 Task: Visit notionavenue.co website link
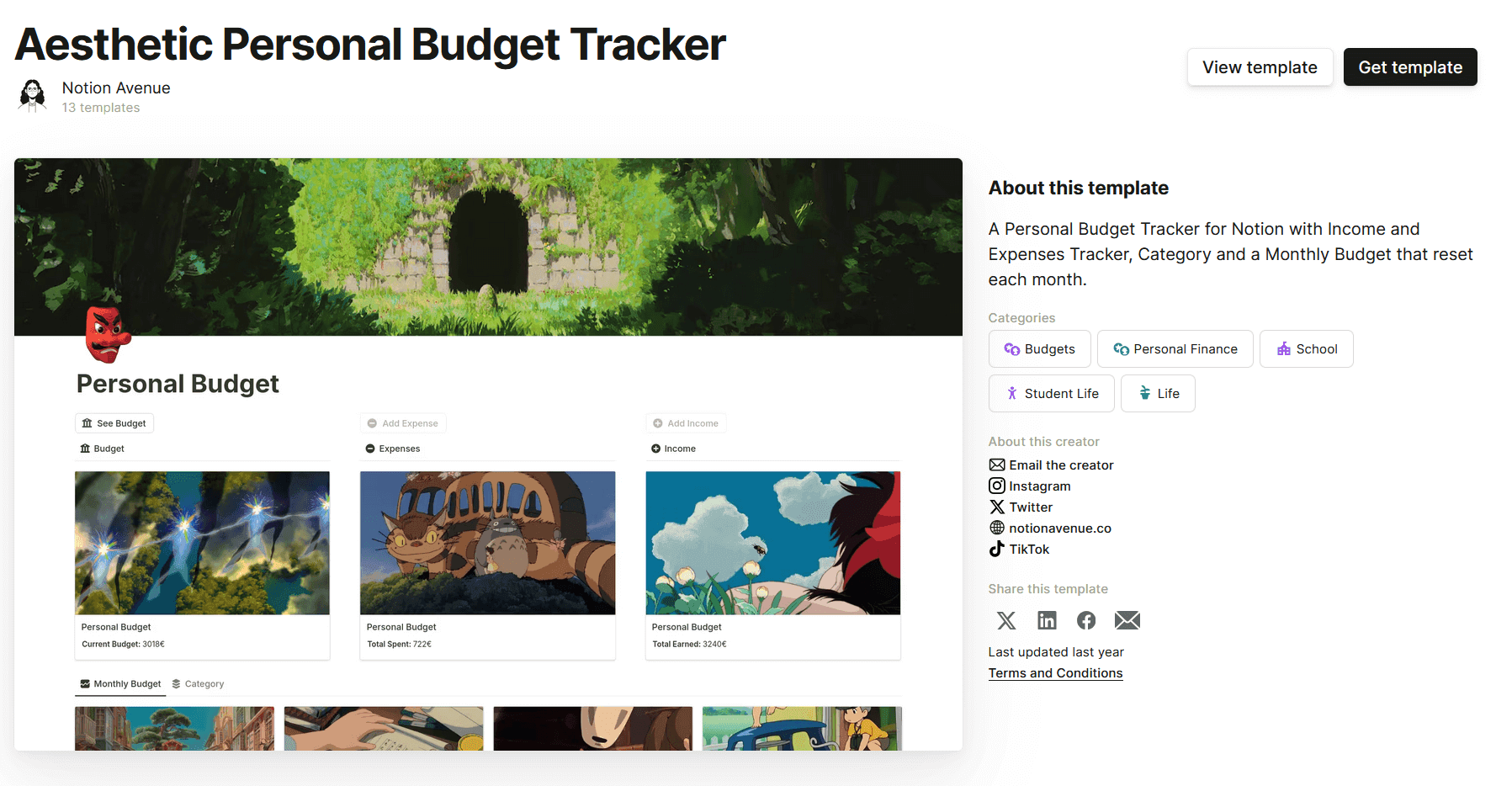tap(1060, 528)
